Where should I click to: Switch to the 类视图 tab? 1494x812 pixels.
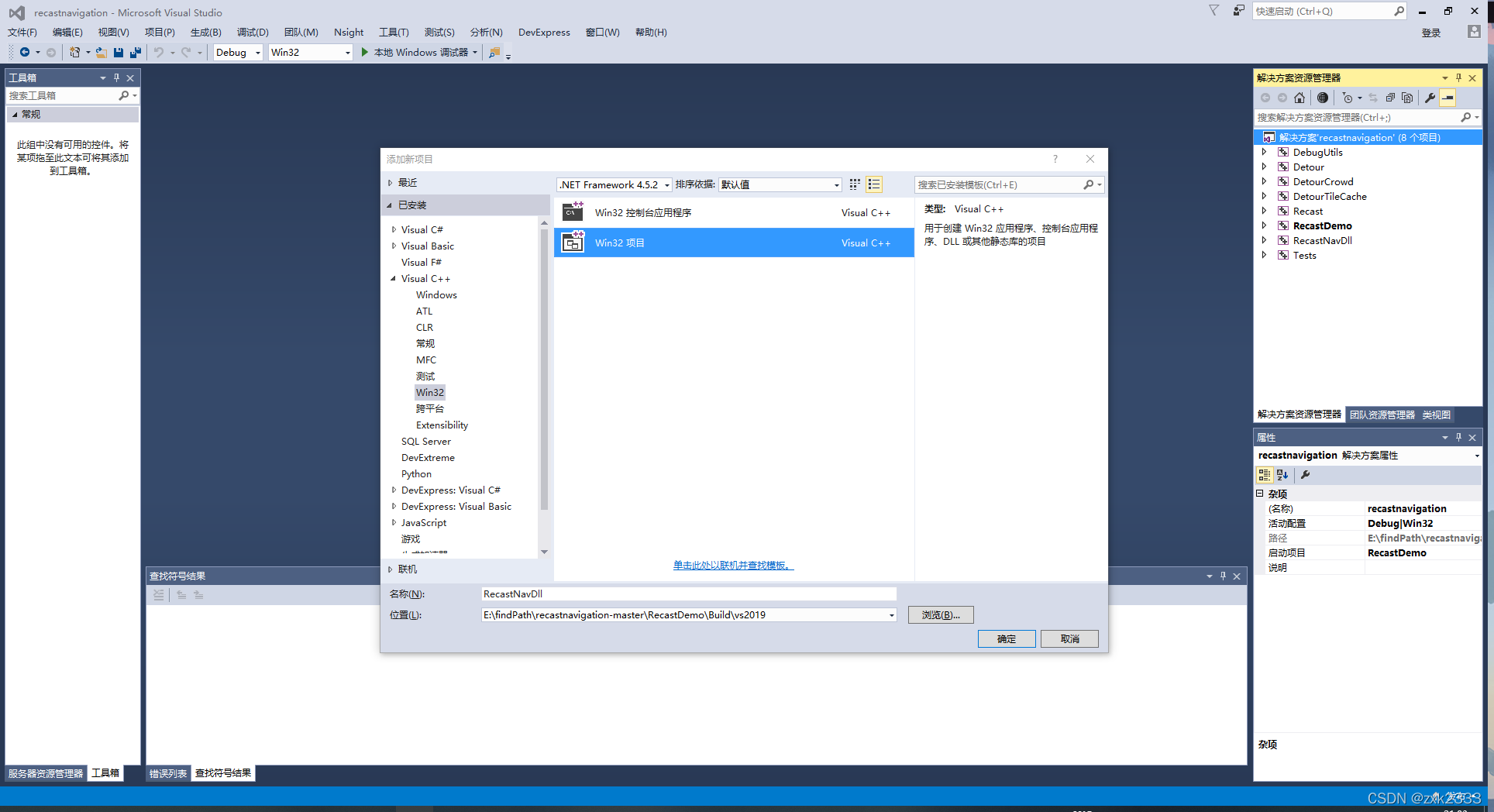(1437, 415)
